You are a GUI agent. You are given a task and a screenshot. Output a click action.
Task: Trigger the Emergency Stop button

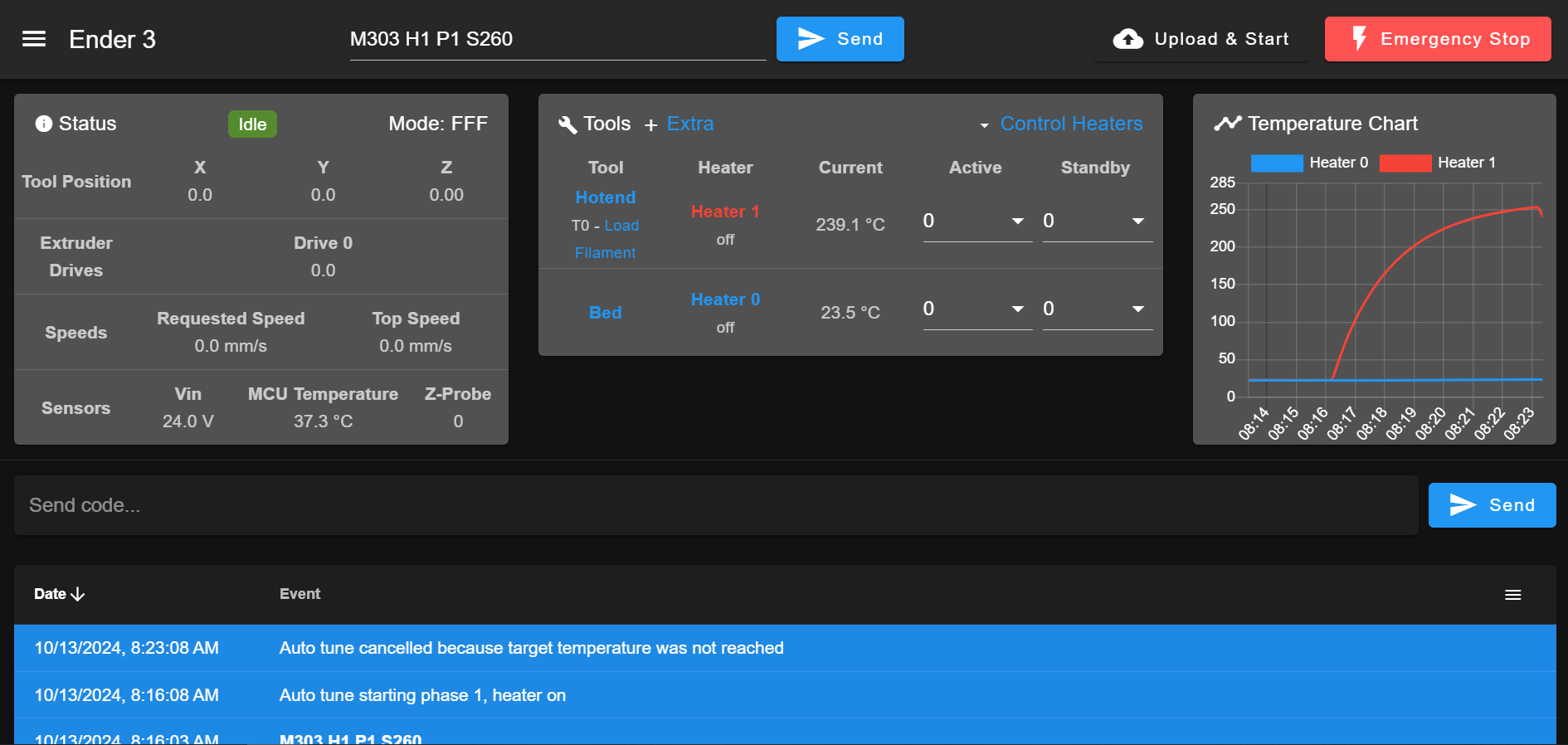tap(1438, 39)
